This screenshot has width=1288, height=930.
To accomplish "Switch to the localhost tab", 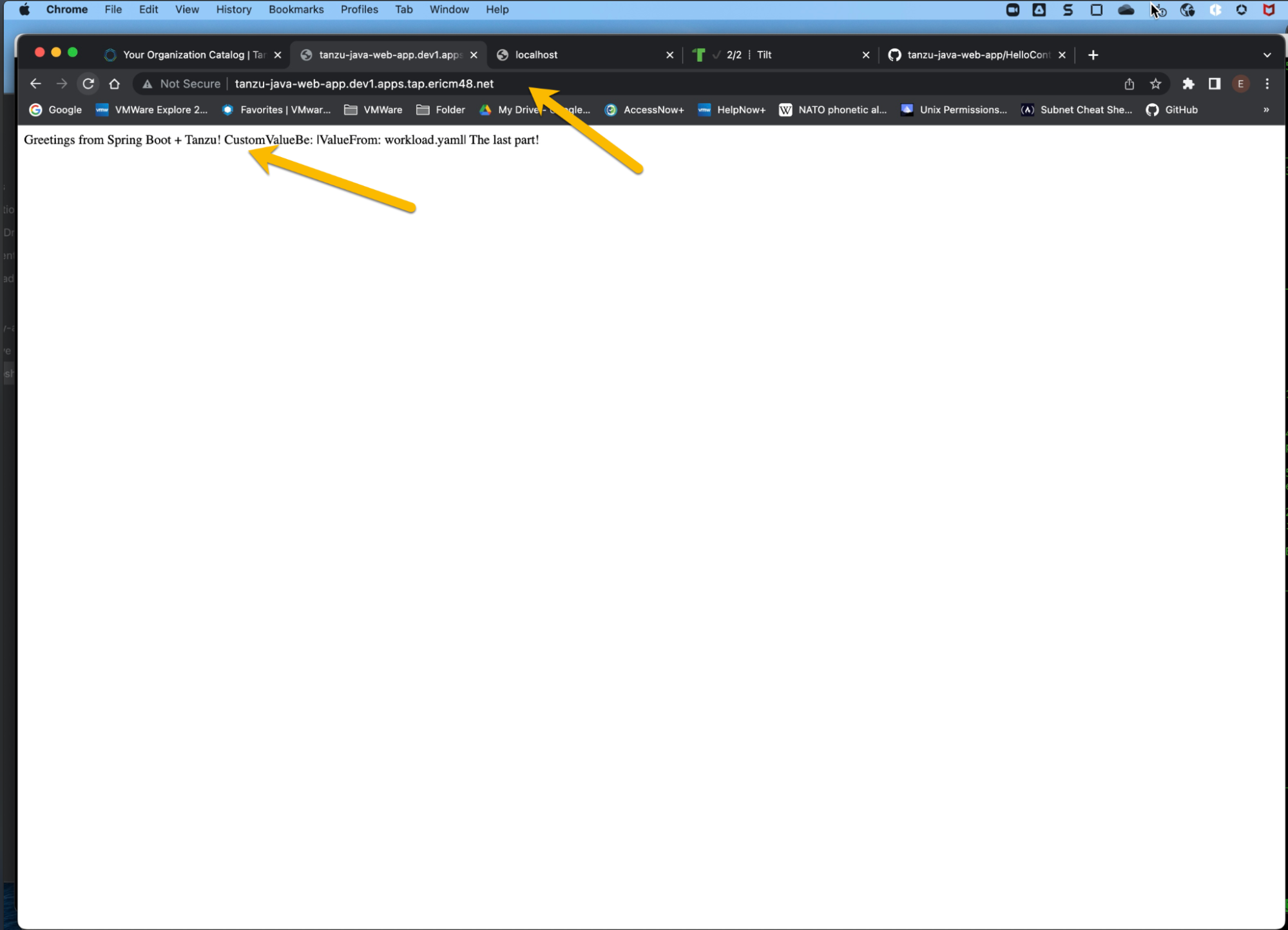I will coord(580,55).
